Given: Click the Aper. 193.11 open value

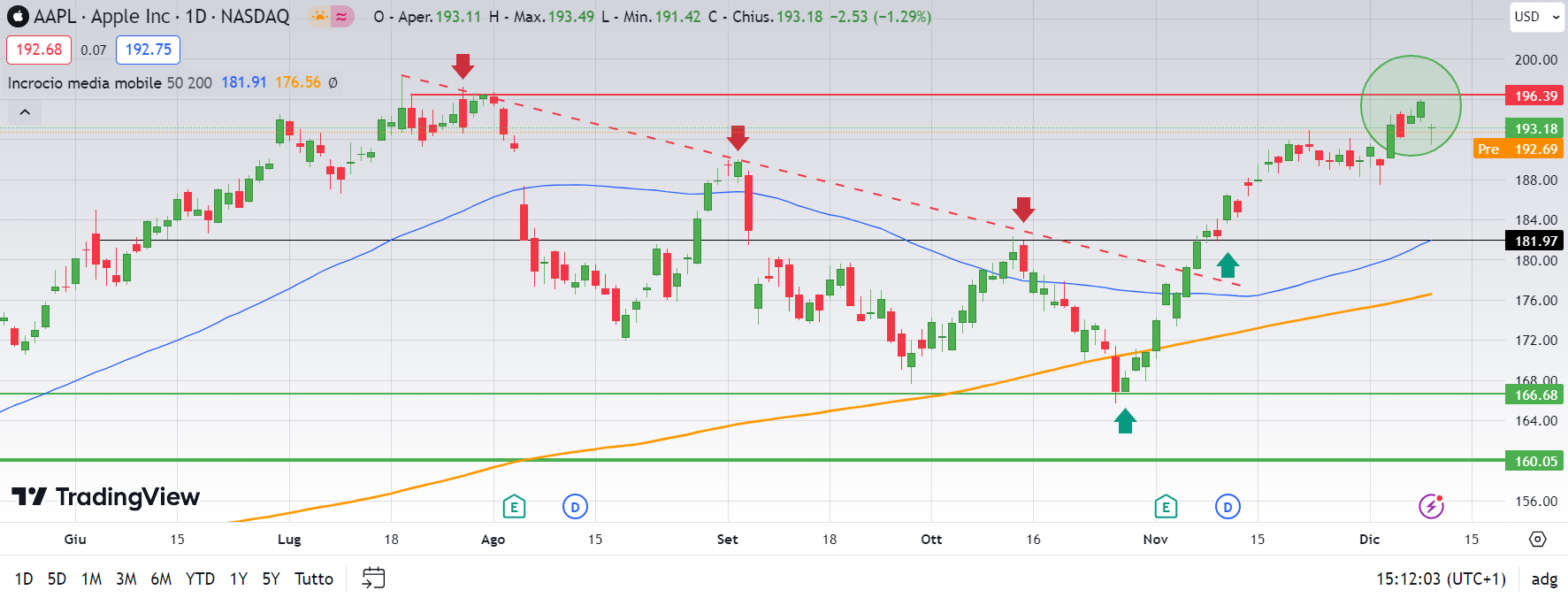Looking at the screenshot, I should pyautogui.click(x=440, y=17).
